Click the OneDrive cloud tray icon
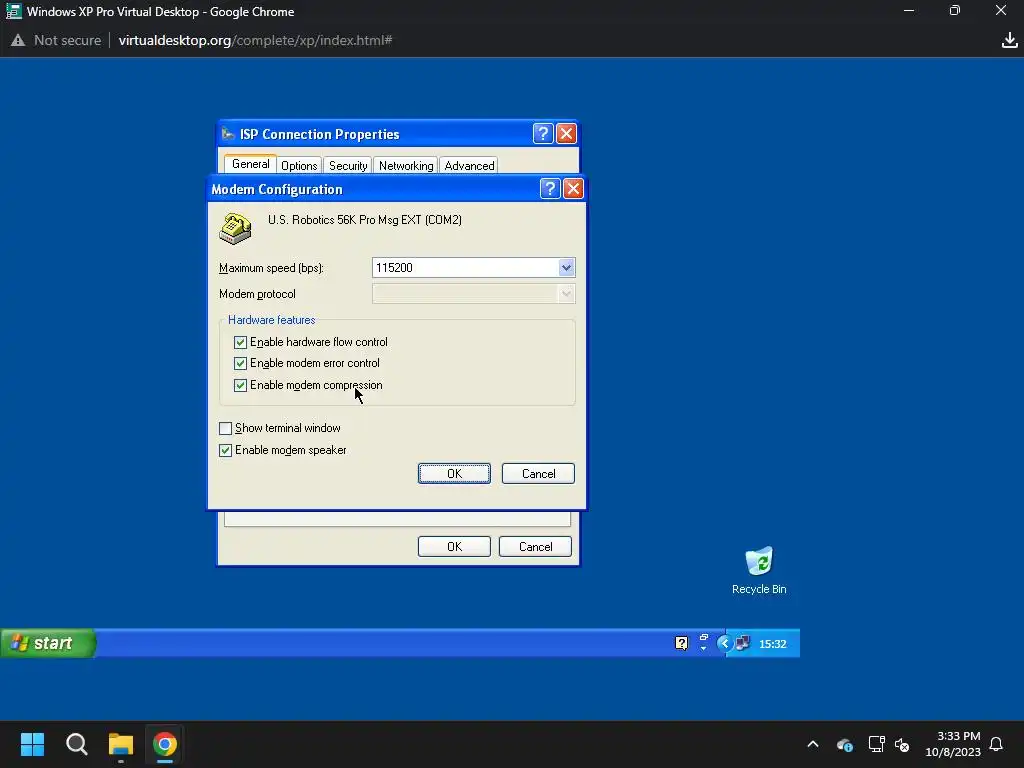 (844, 744)
